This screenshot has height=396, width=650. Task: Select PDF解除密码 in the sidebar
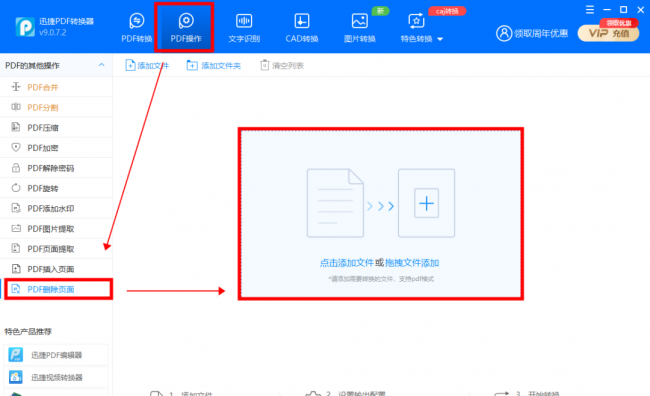pos(56,168)
